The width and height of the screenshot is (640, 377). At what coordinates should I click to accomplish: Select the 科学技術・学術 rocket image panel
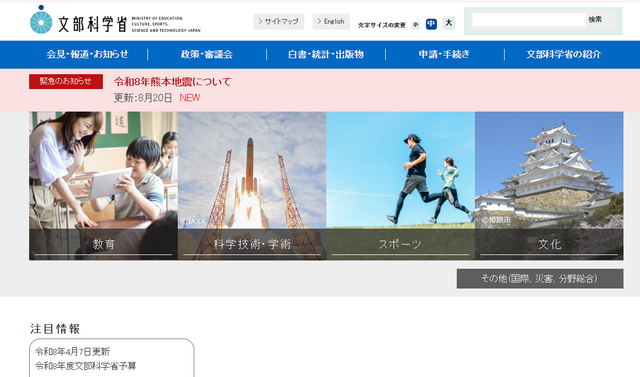252,186
